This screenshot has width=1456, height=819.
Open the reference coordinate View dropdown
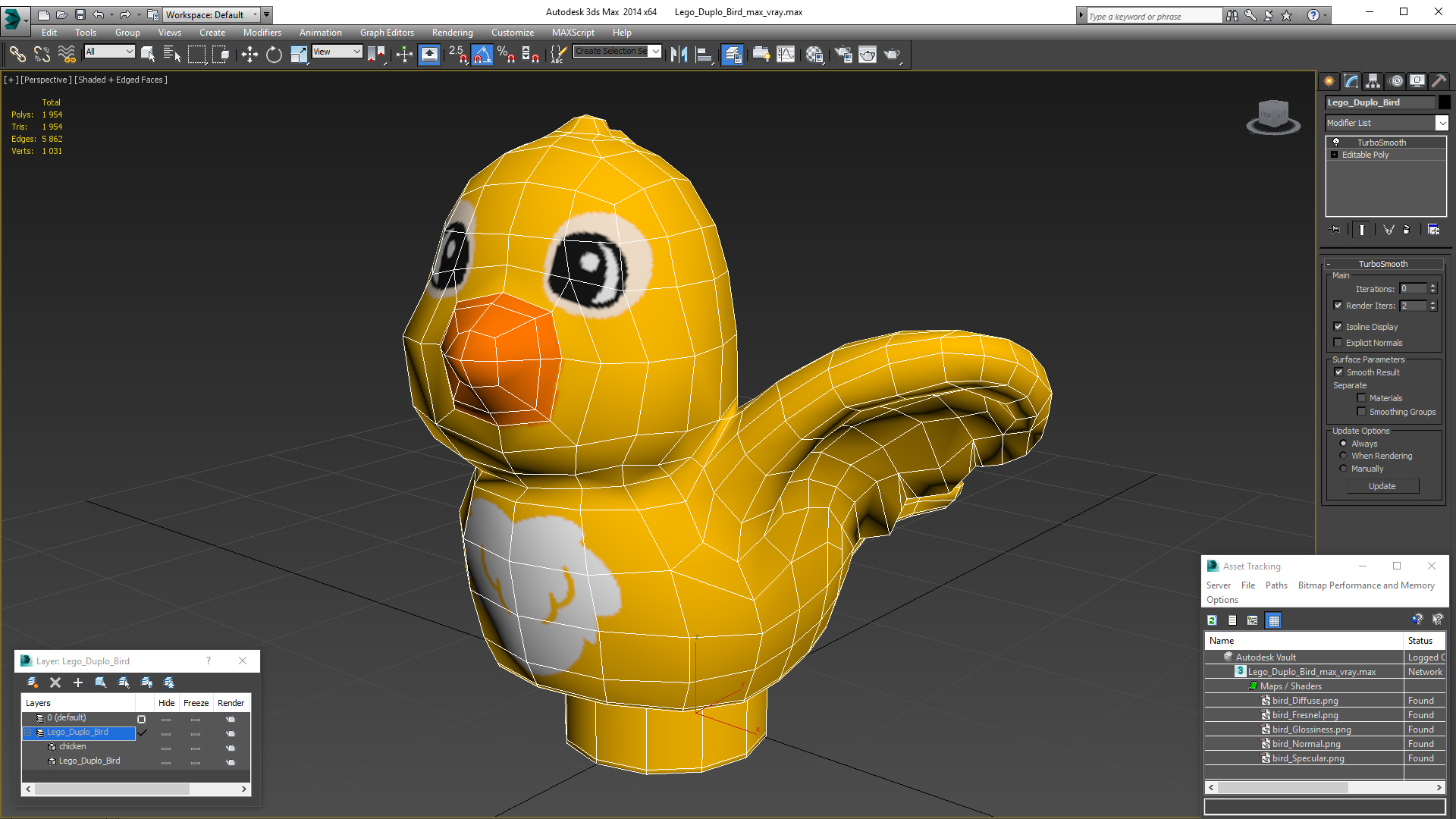[337, 52]
